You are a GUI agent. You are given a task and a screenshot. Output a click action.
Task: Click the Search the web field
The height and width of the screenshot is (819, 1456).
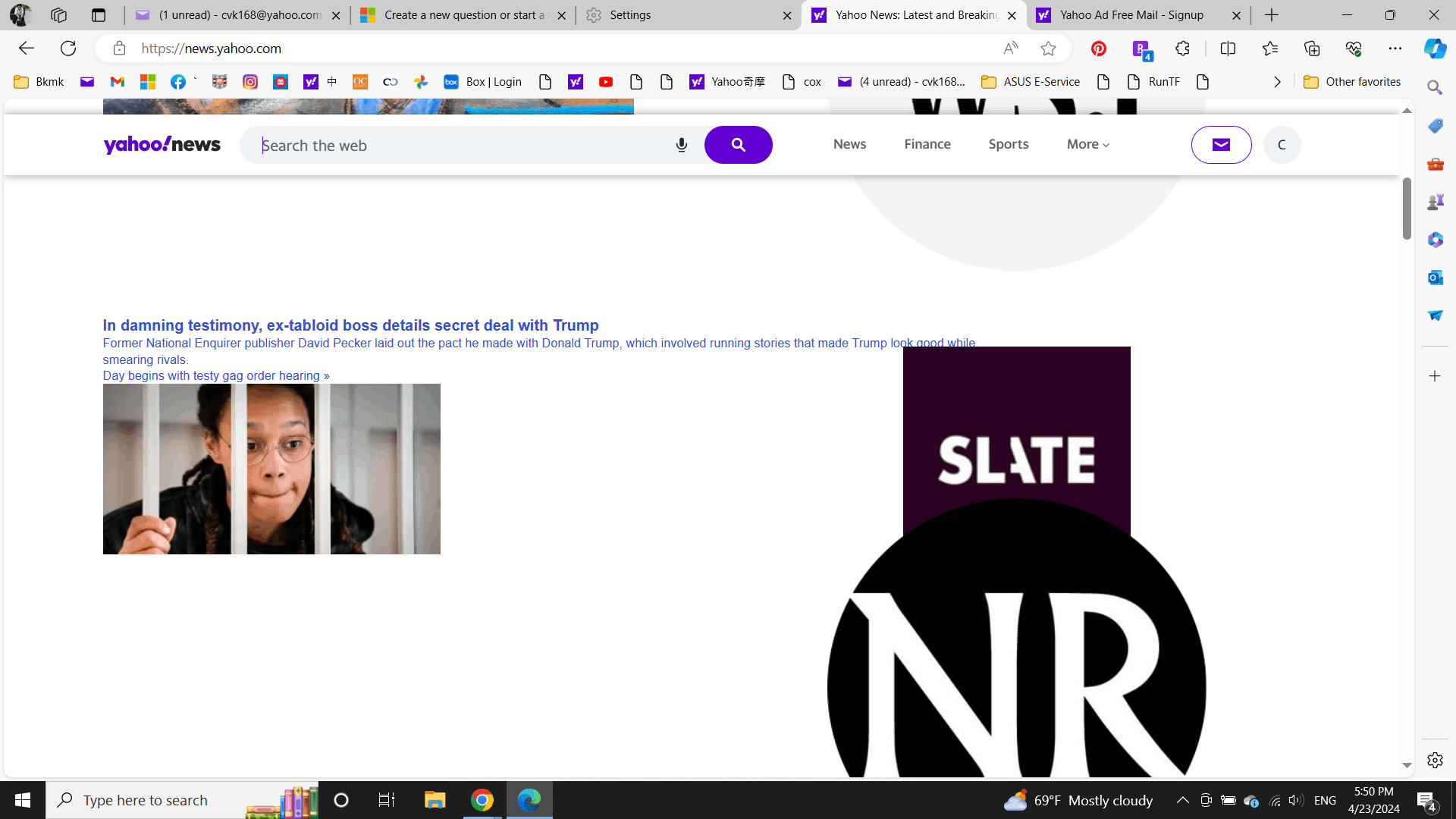[463, 146]
